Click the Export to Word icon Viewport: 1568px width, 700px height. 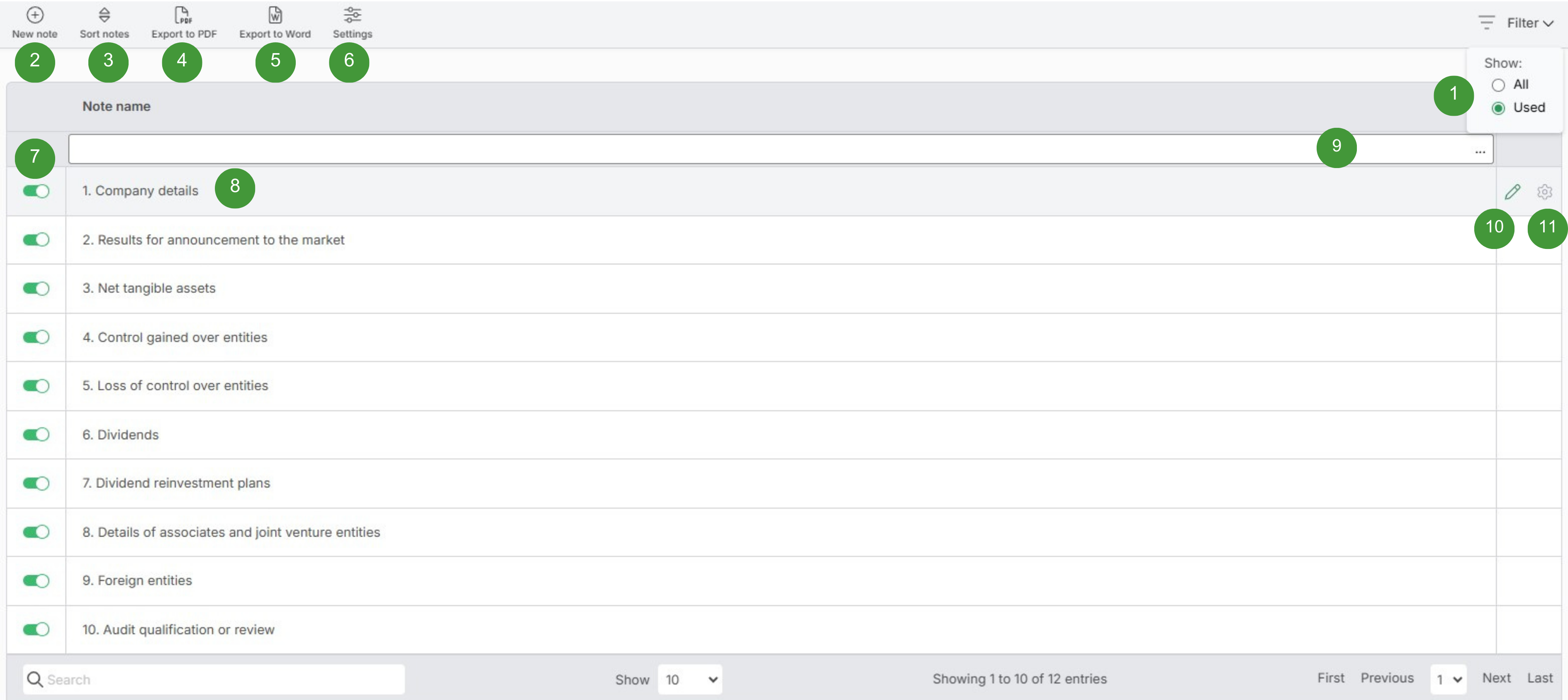click(x=275, y=15)
